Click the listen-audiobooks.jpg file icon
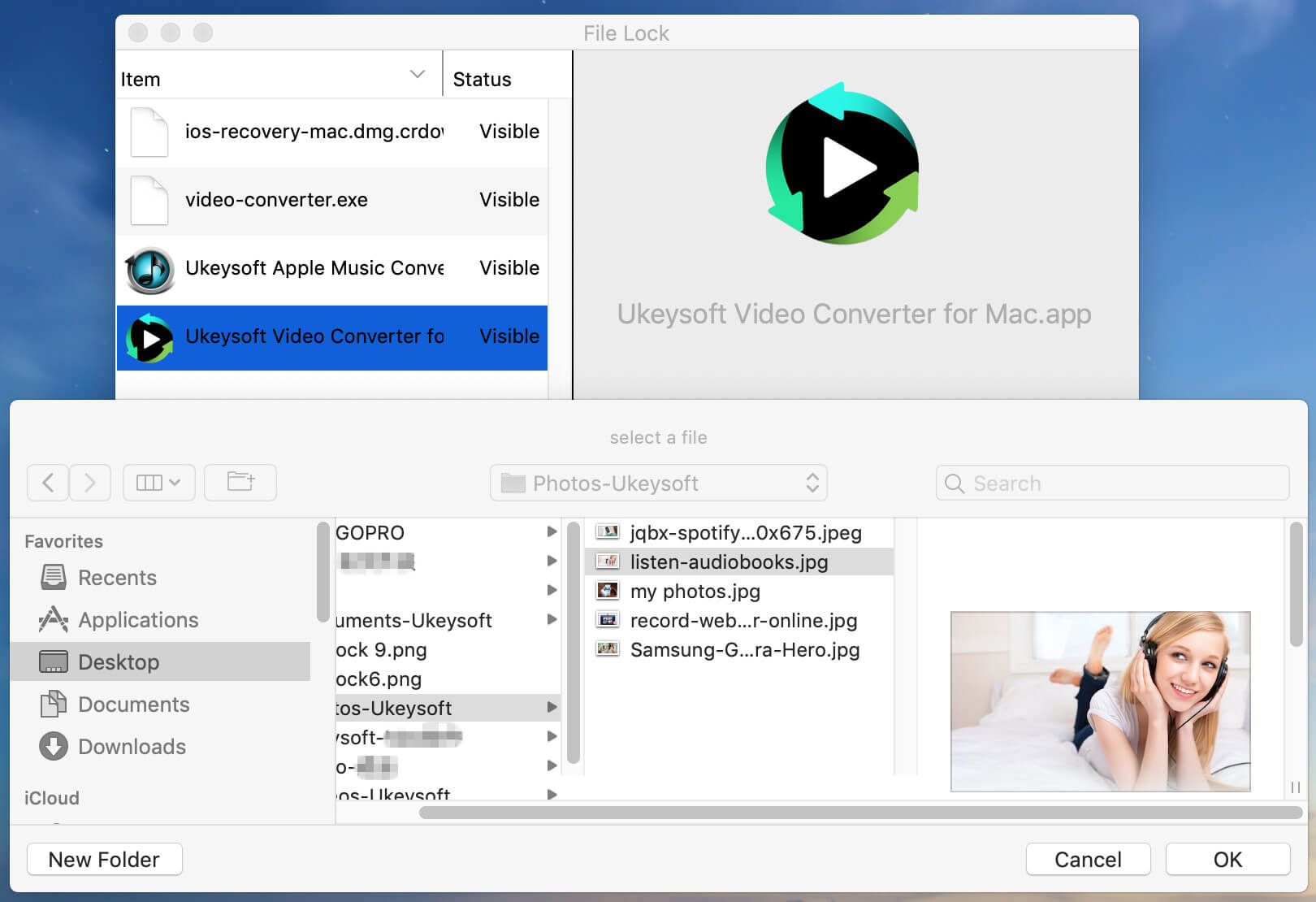Viewport: 1316px width, 902px height. click(x=608, y=561)
